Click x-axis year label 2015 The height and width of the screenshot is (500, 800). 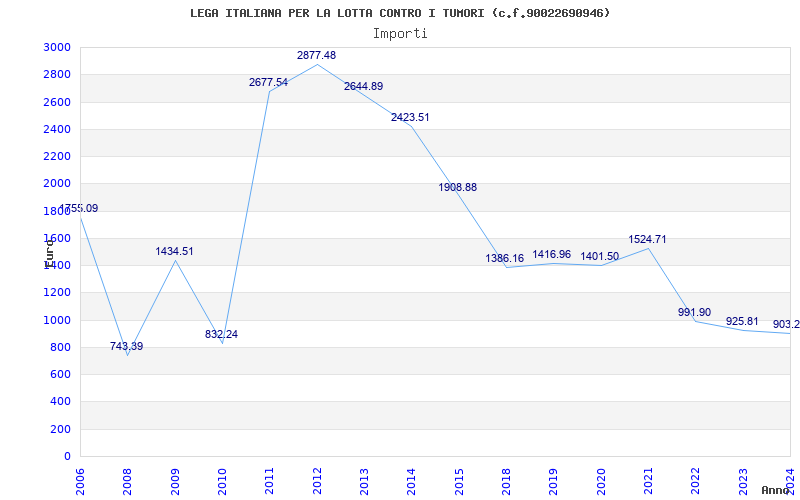click(x=459, y=481)
